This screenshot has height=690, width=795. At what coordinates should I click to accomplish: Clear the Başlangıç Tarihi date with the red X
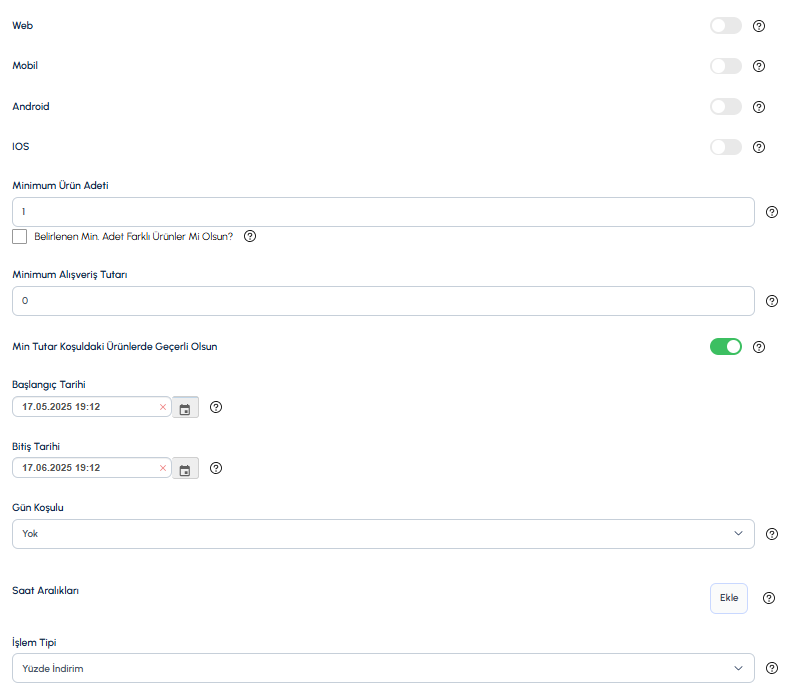tap(163, 407)
